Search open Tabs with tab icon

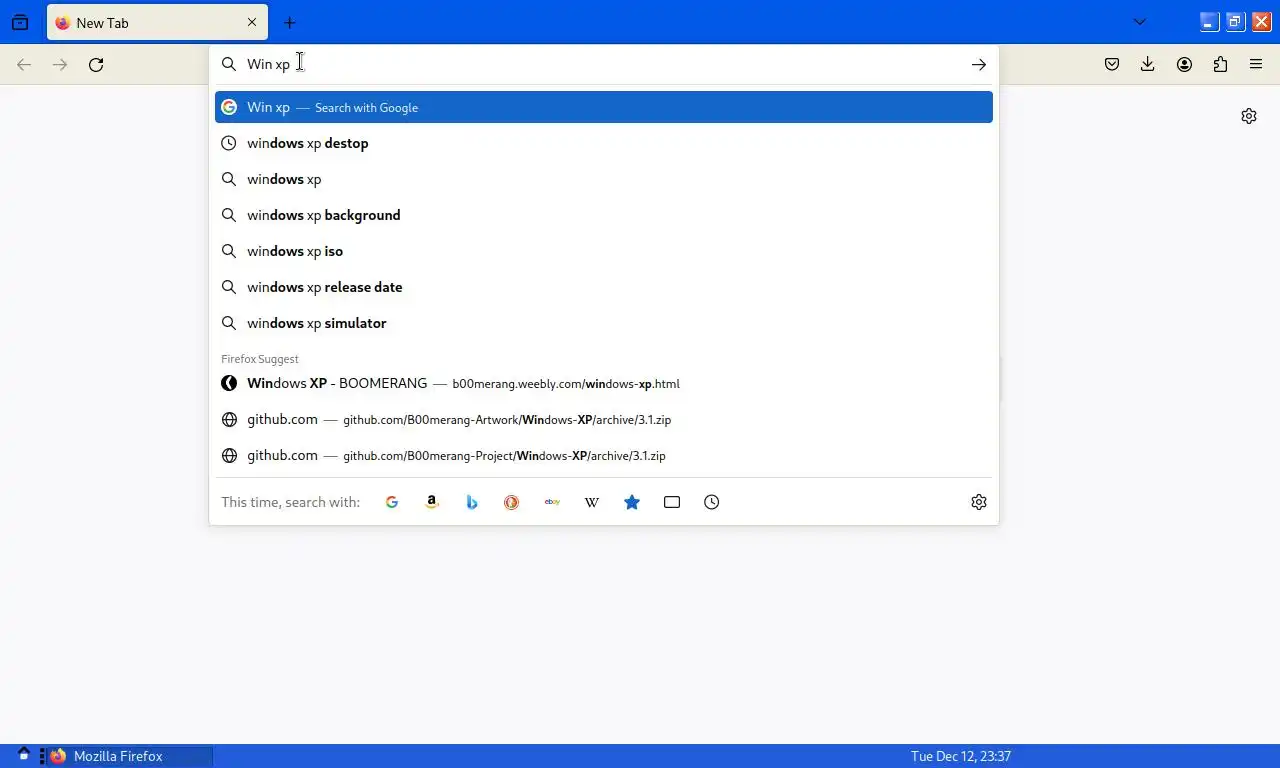[672, 502]
